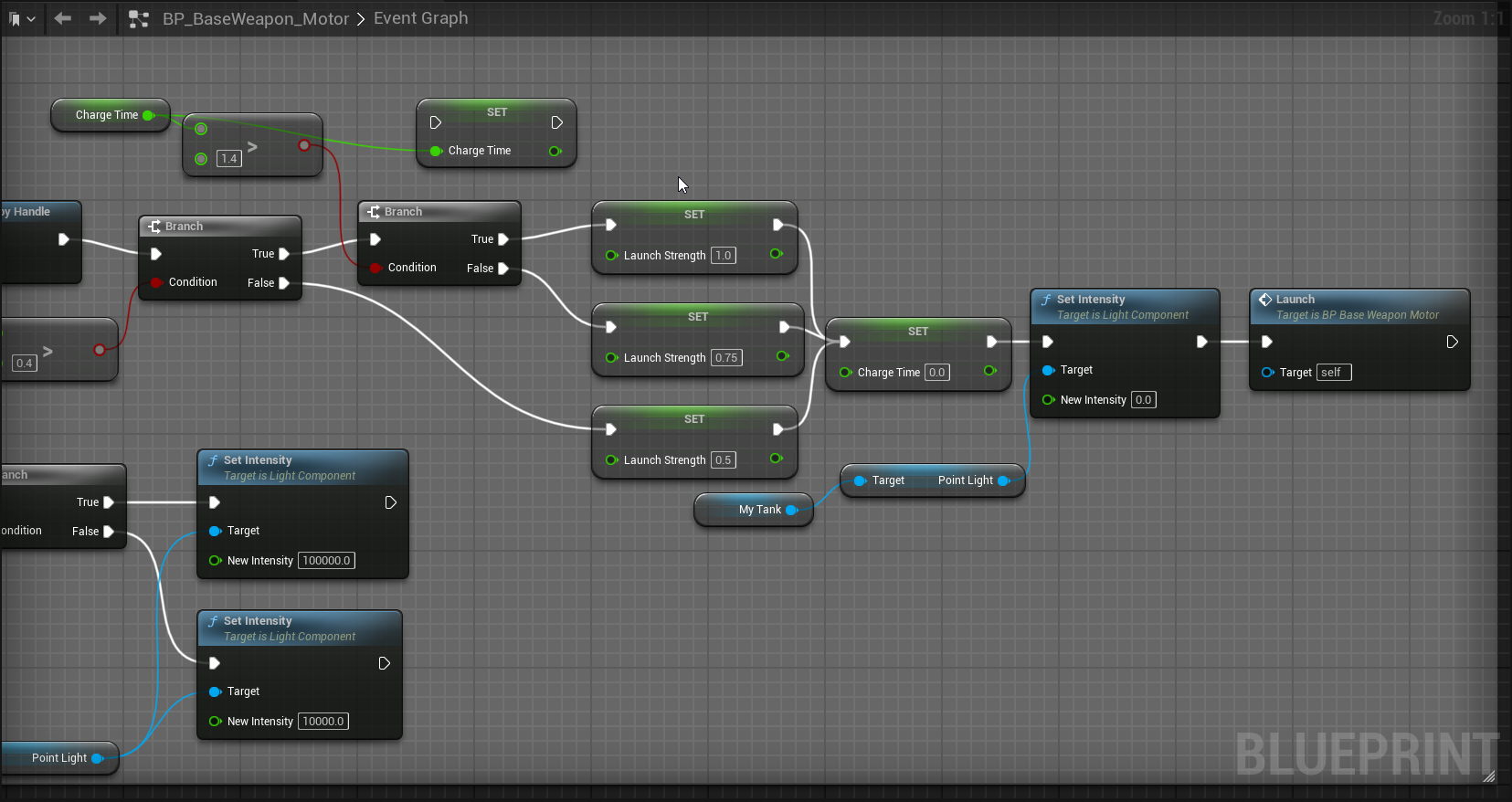Click exec output of Set Intensity 10000.0

[385, 663]
